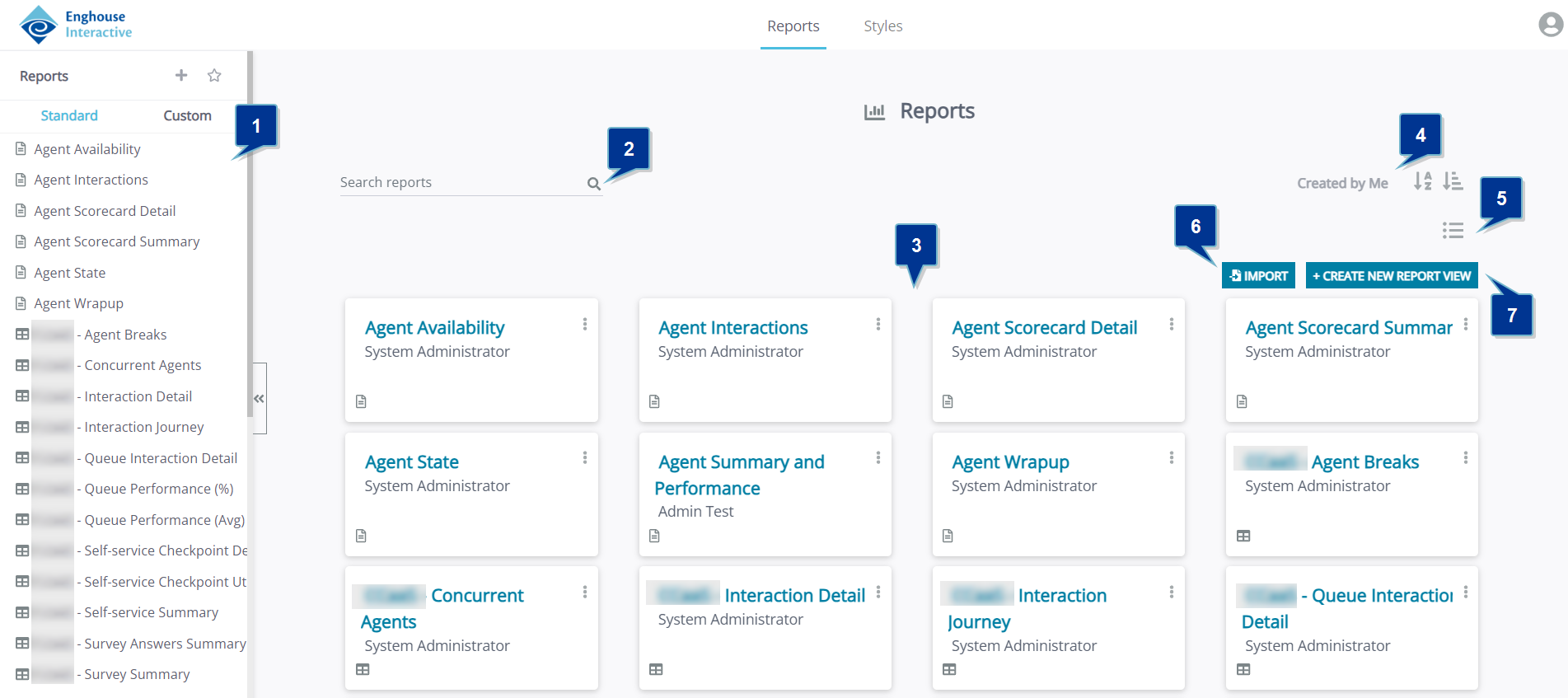Click Create New Report View button
This screenshot has height=698, width=1568.
pos(1392,276)
